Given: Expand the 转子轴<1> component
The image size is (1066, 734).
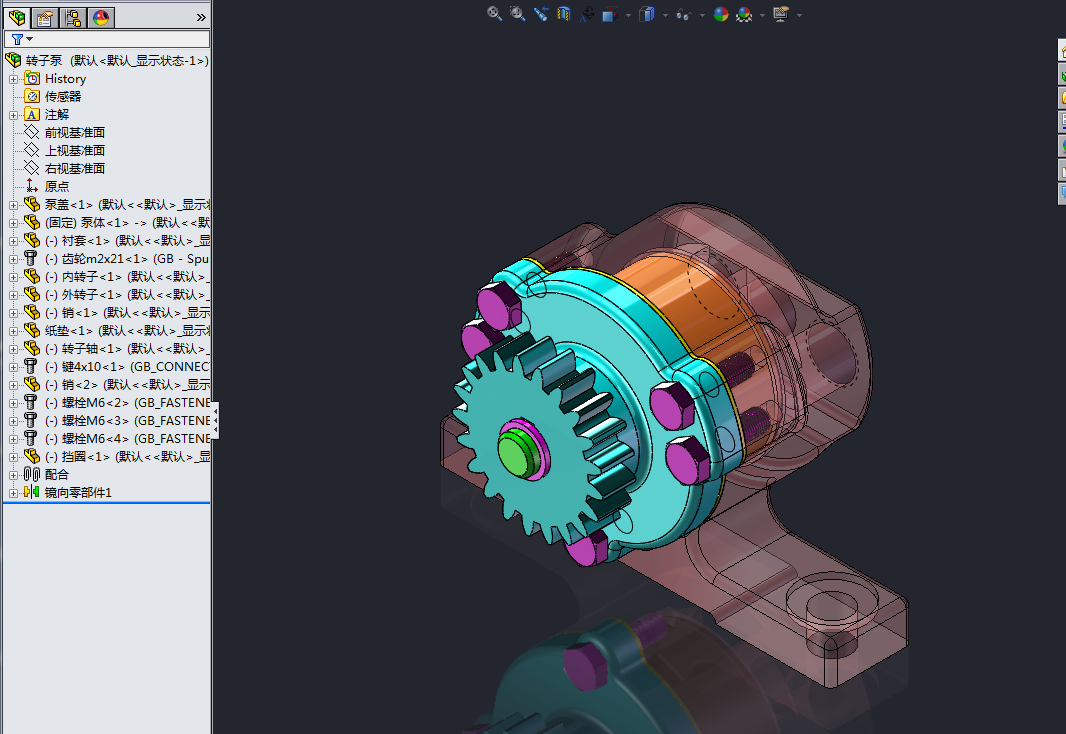Looking at the screenshot, I should point(13,349).
